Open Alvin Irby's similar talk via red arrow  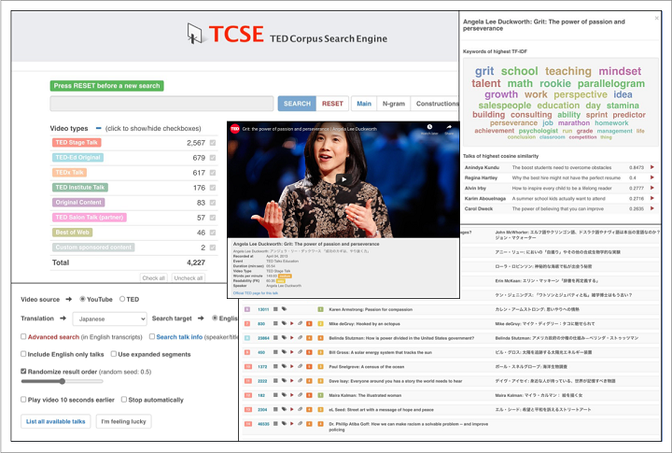(x=652, y=188)
